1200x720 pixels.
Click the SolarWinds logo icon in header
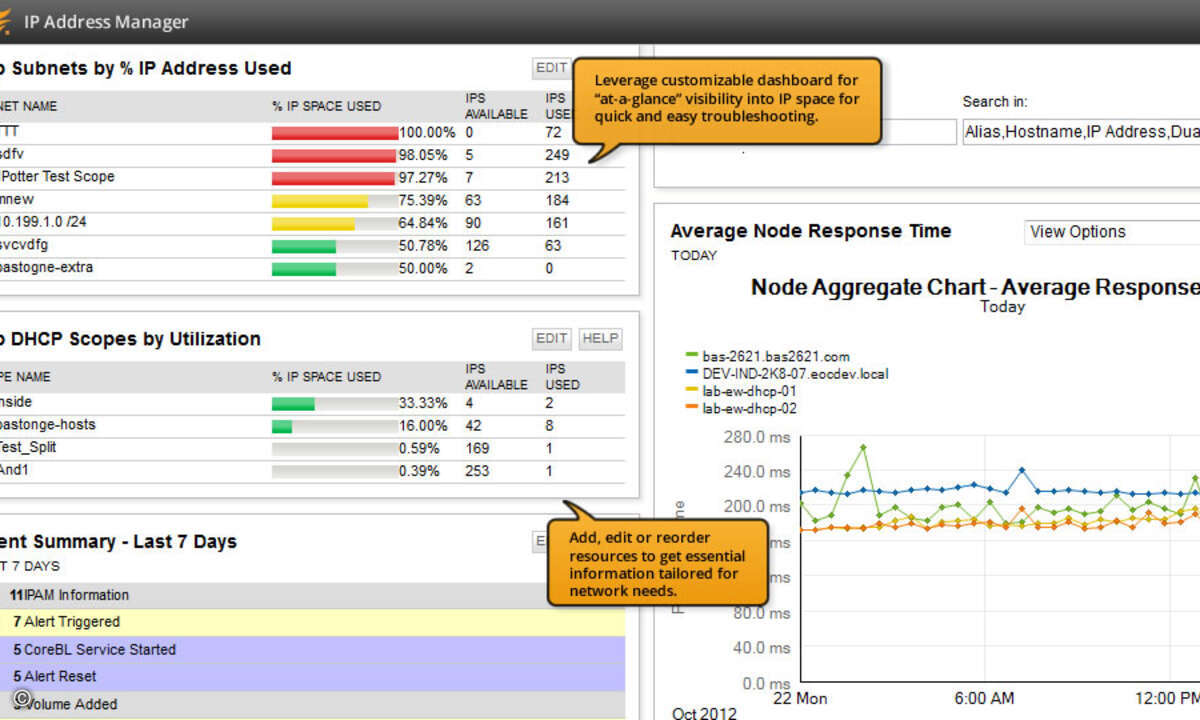[4, 21]
